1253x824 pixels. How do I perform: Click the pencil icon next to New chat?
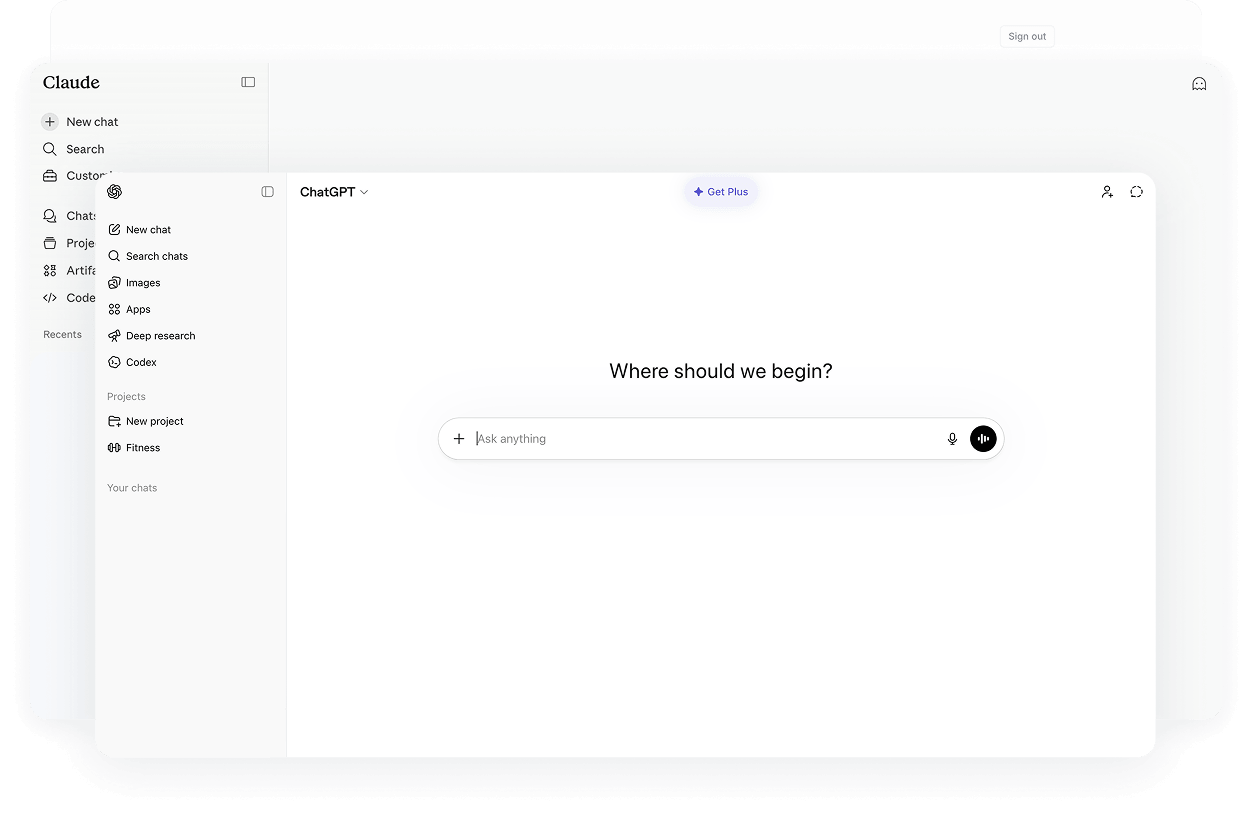pyautogui.click(x=114, y=230)
